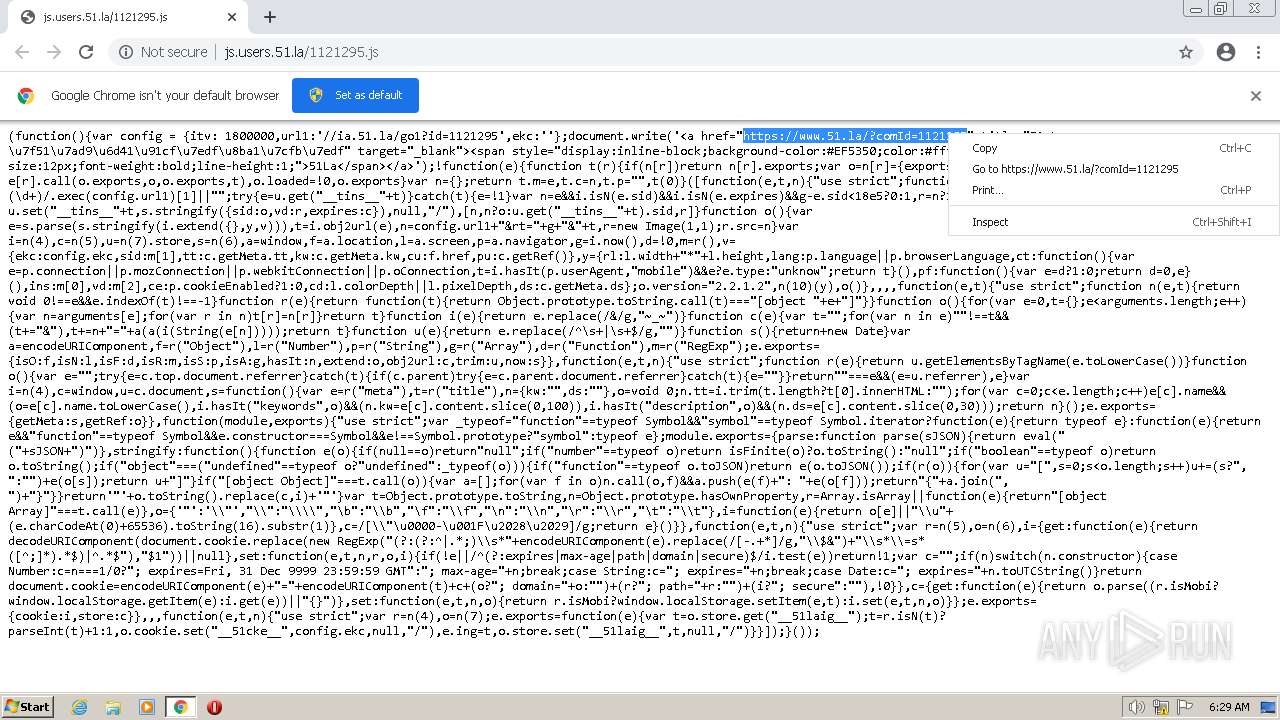The height and width of the screenshot is (720, 1280).
Task: Click the 6:29 AM clock
Action: click(1229, 707)
